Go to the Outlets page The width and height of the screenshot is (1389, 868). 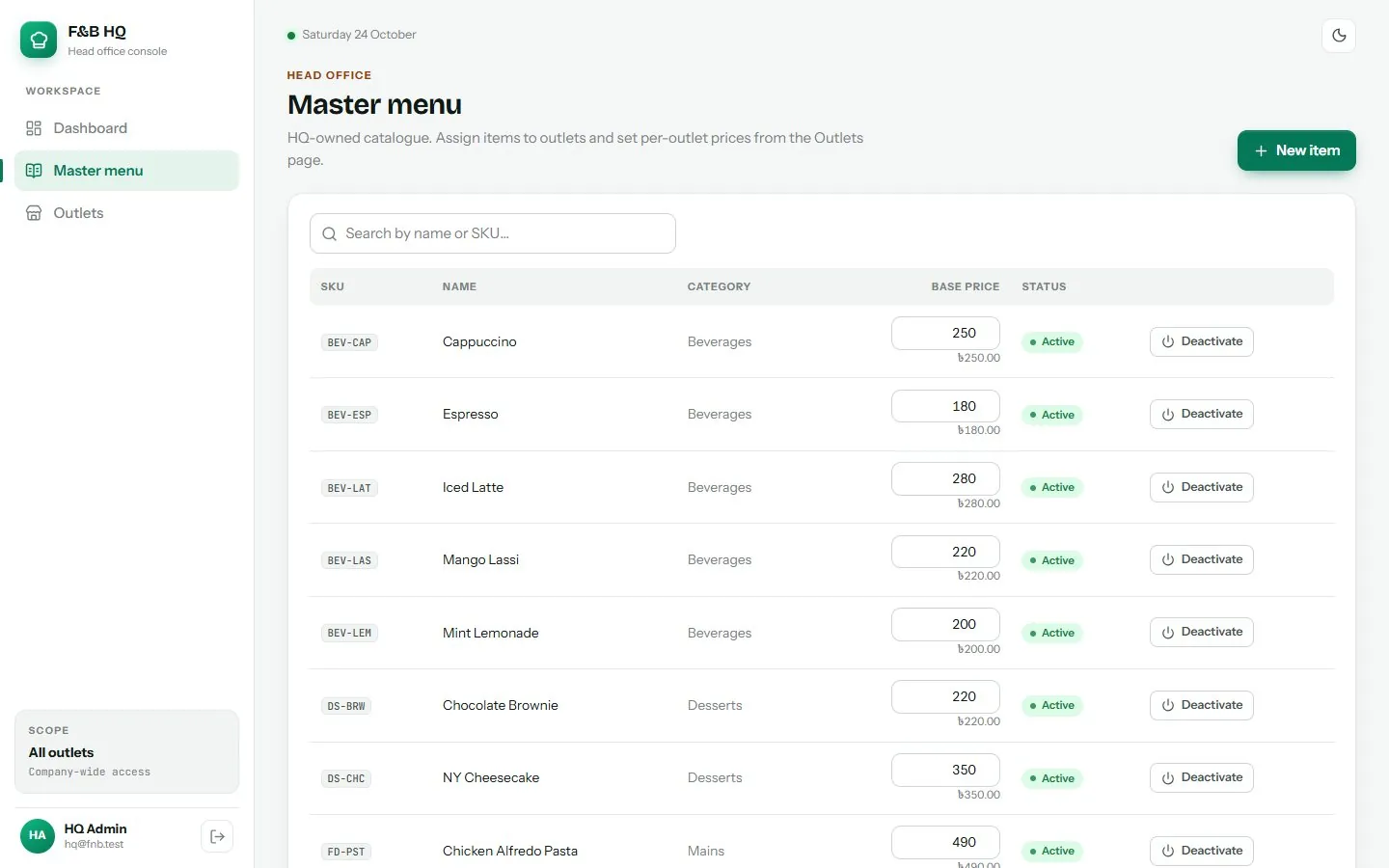pos(126,213)
